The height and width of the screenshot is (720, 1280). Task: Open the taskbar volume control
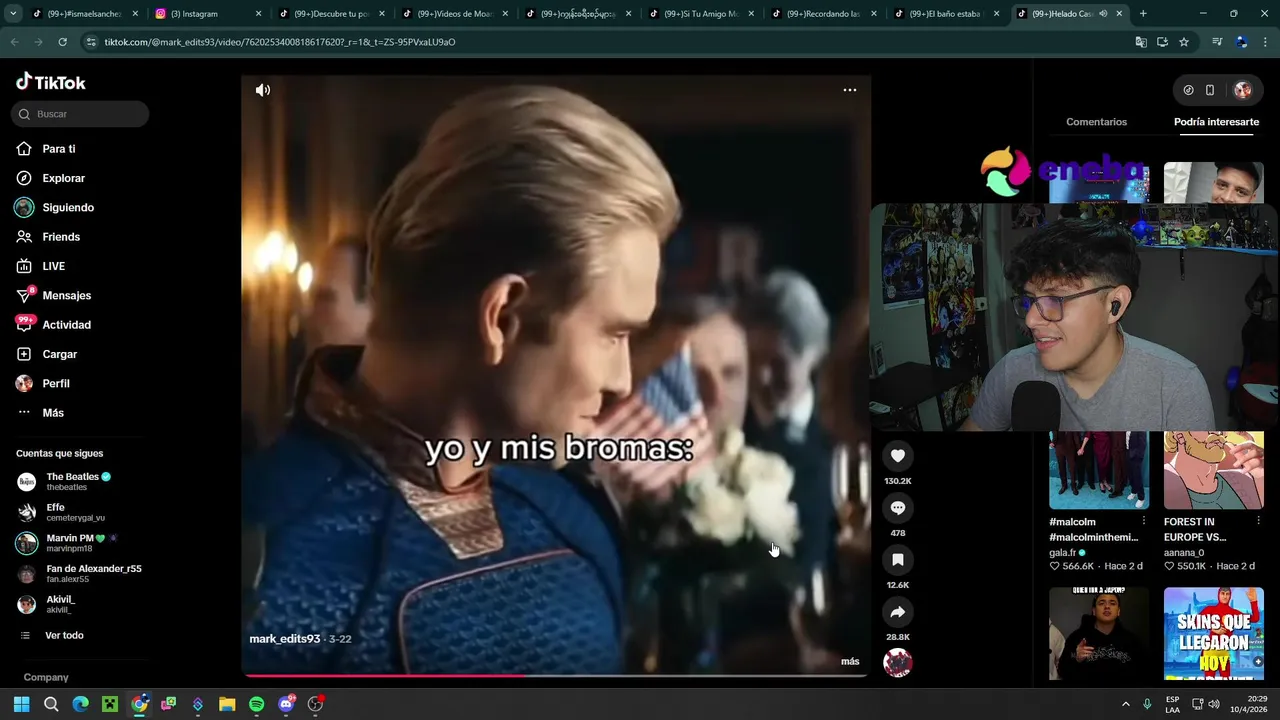[1214, 704]
